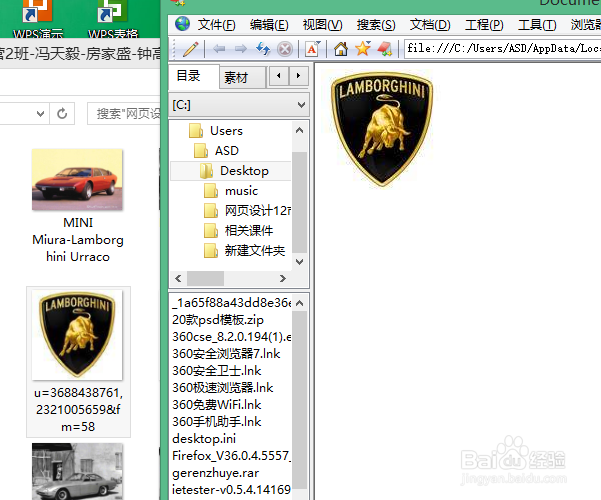This screenshot has width=601, height=500.
Task: Click the stop loading X icon
Action: click(285, 49)
